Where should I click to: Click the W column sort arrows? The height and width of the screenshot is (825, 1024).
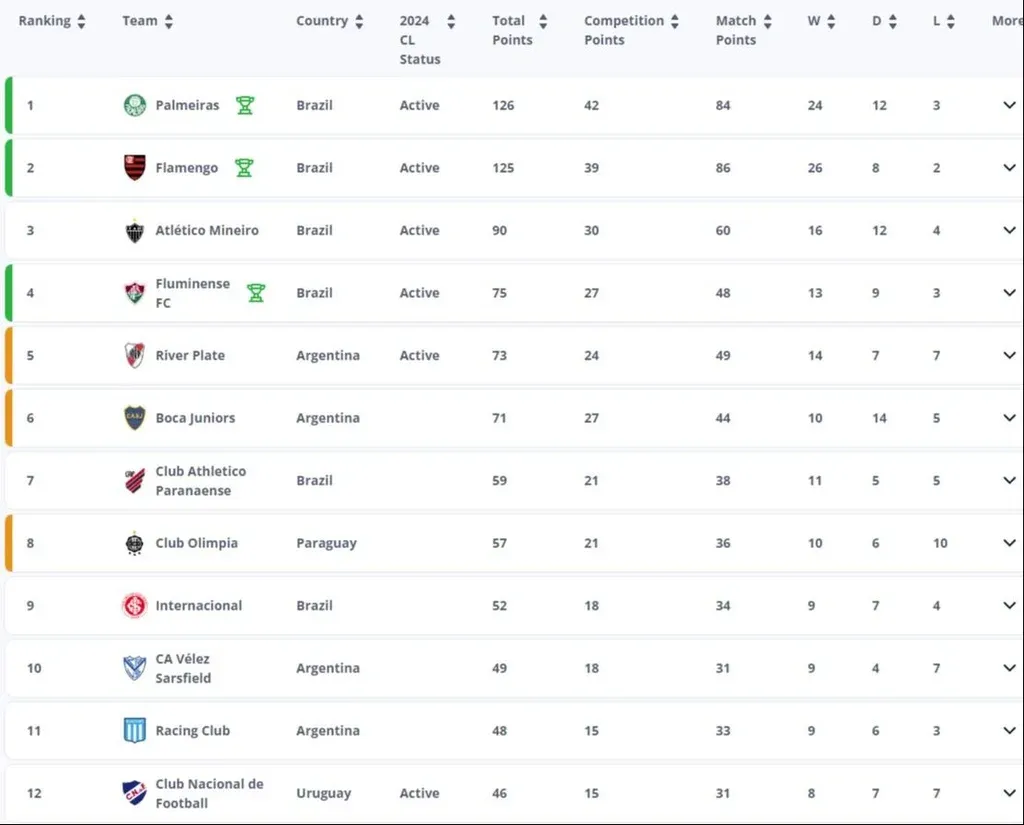point(830,21)
